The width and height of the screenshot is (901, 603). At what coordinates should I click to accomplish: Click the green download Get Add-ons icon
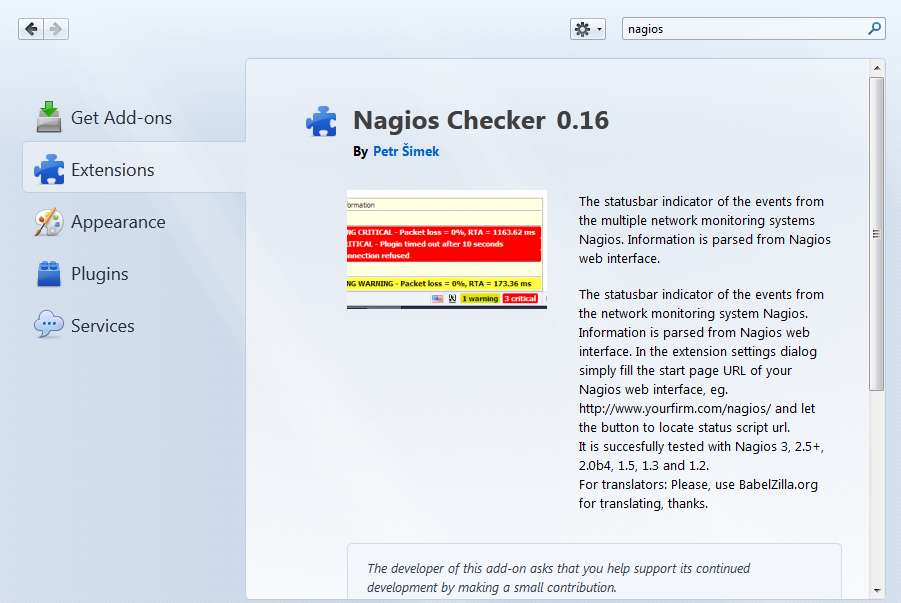[49, 117]
